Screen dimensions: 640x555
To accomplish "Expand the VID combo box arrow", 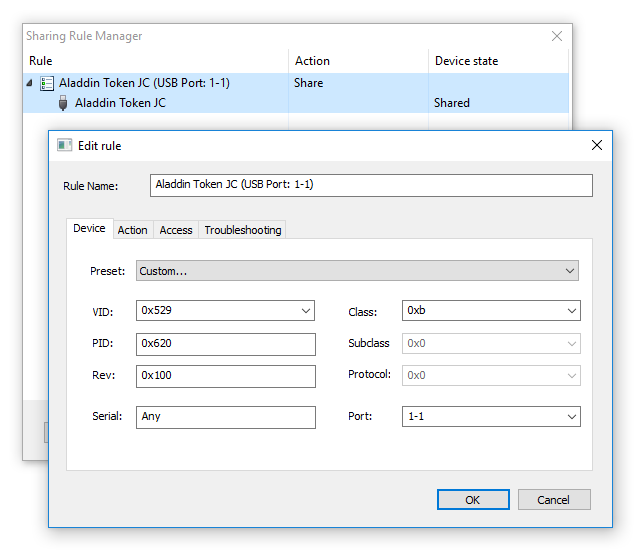I will 306,311.
